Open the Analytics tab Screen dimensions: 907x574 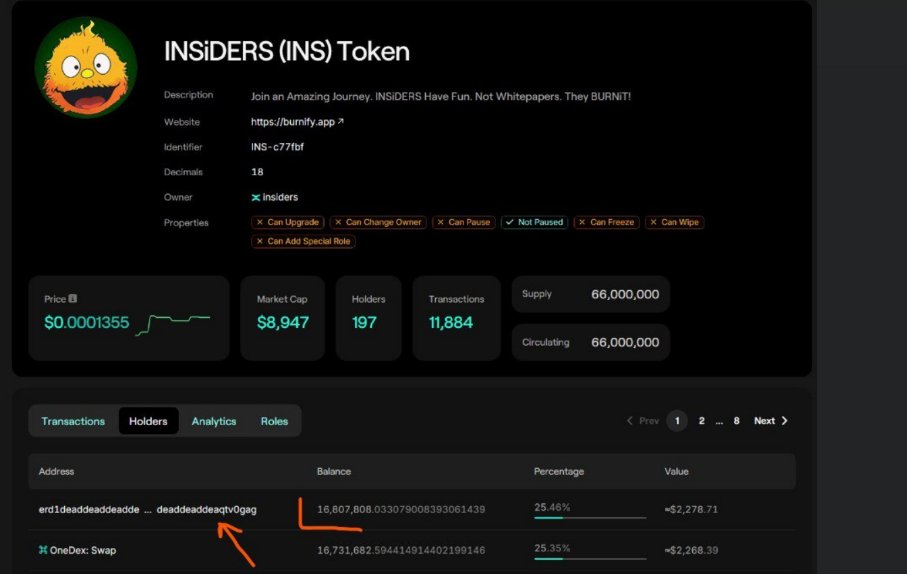pyautogui.click(x=214, y=421)
